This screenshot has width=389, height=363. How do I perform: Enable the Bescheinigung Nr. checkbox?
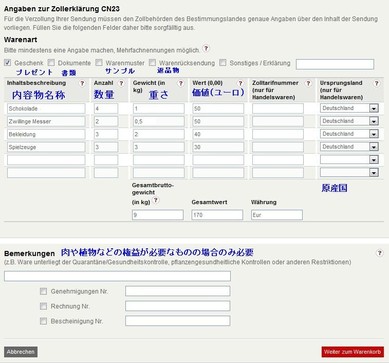click(43, 321)
